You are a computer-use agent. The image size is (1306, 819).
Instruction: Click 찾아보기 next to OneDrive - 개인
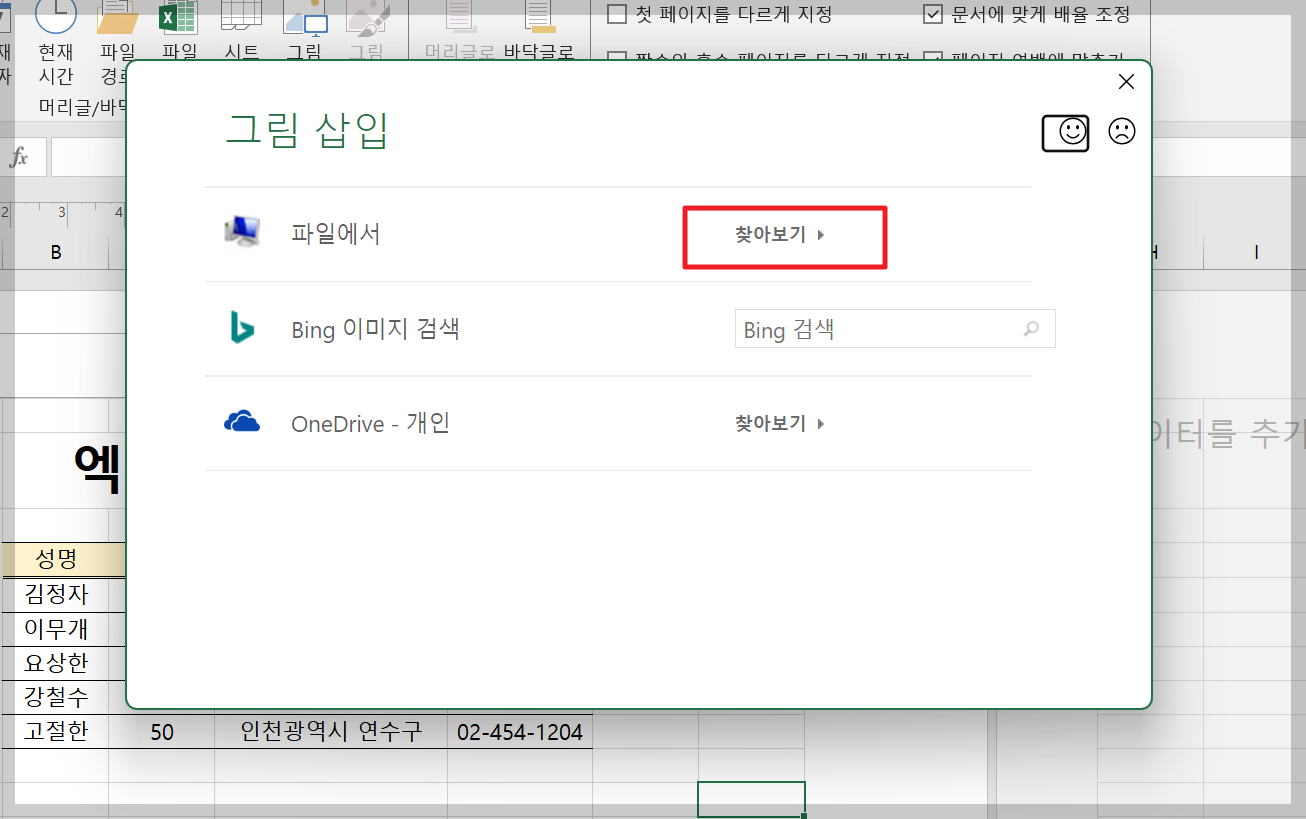(x=780, y=422)
